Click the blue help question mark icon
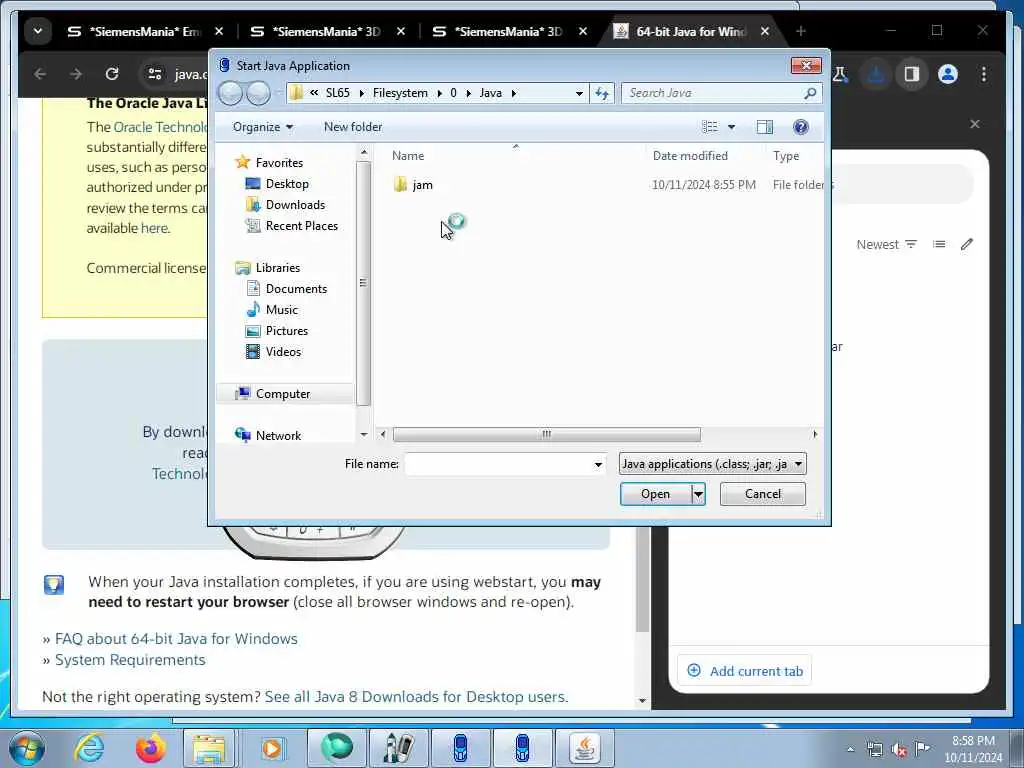 (801, 127)
